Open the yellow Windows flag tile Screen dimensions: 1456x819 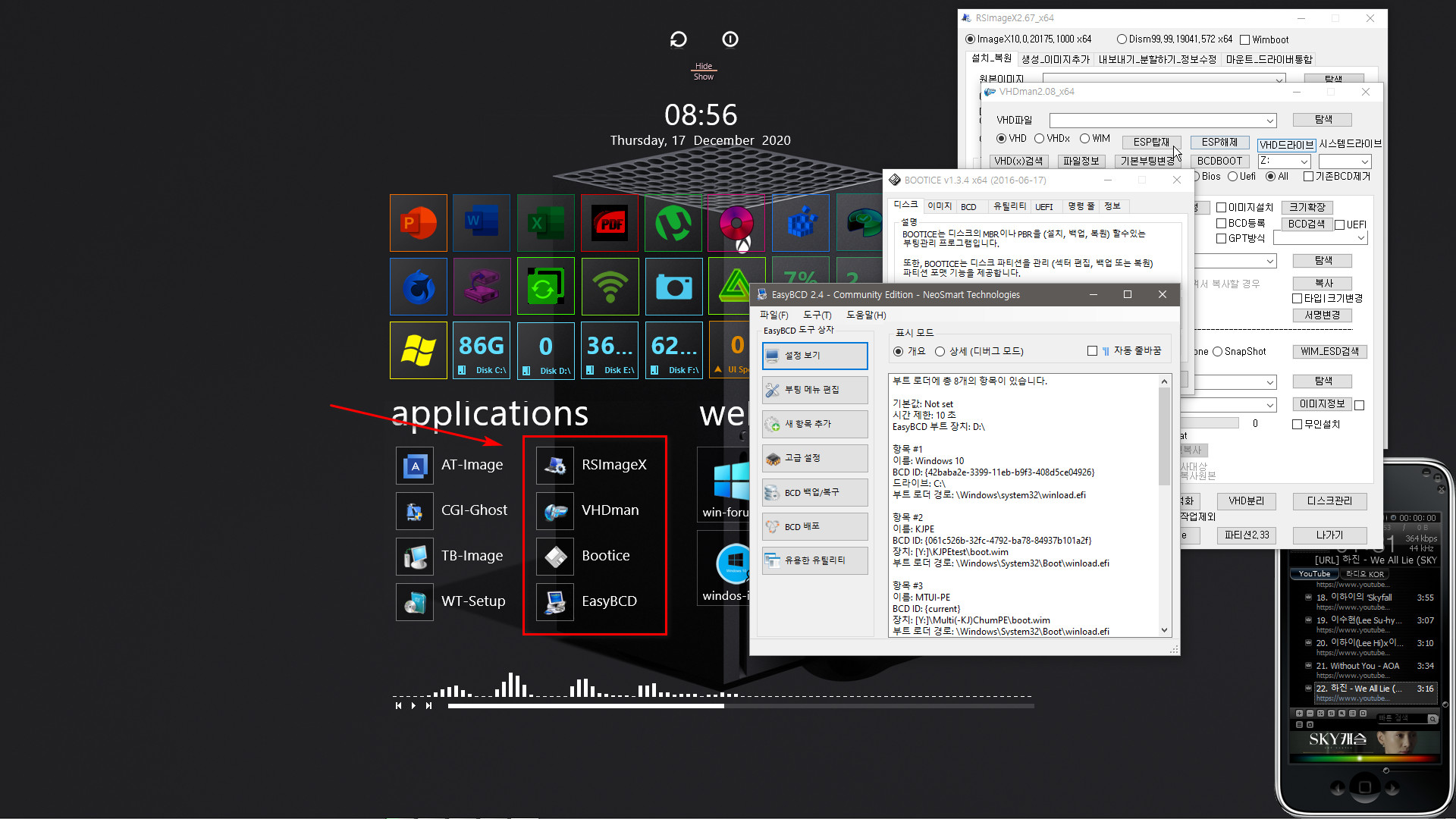(x=418, y=350)
